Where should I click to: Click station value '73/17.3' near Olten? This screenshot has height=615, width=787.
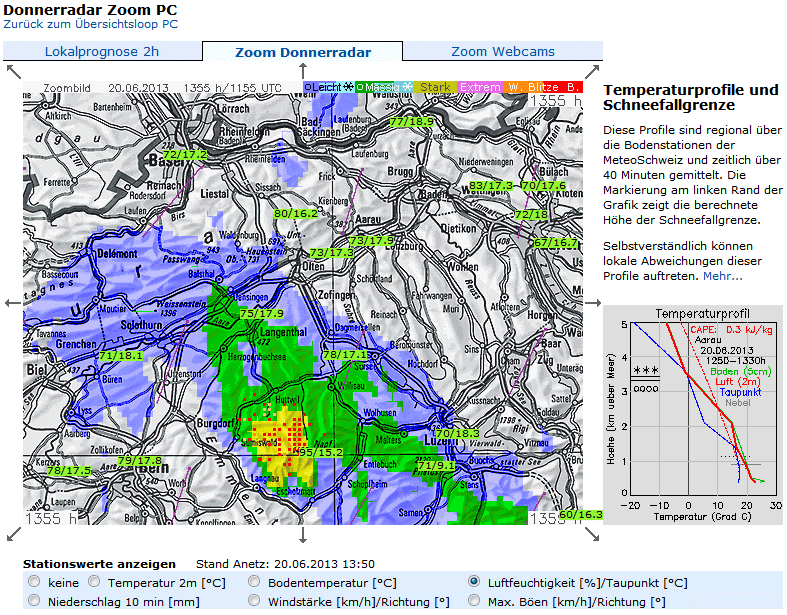(332, 253)
